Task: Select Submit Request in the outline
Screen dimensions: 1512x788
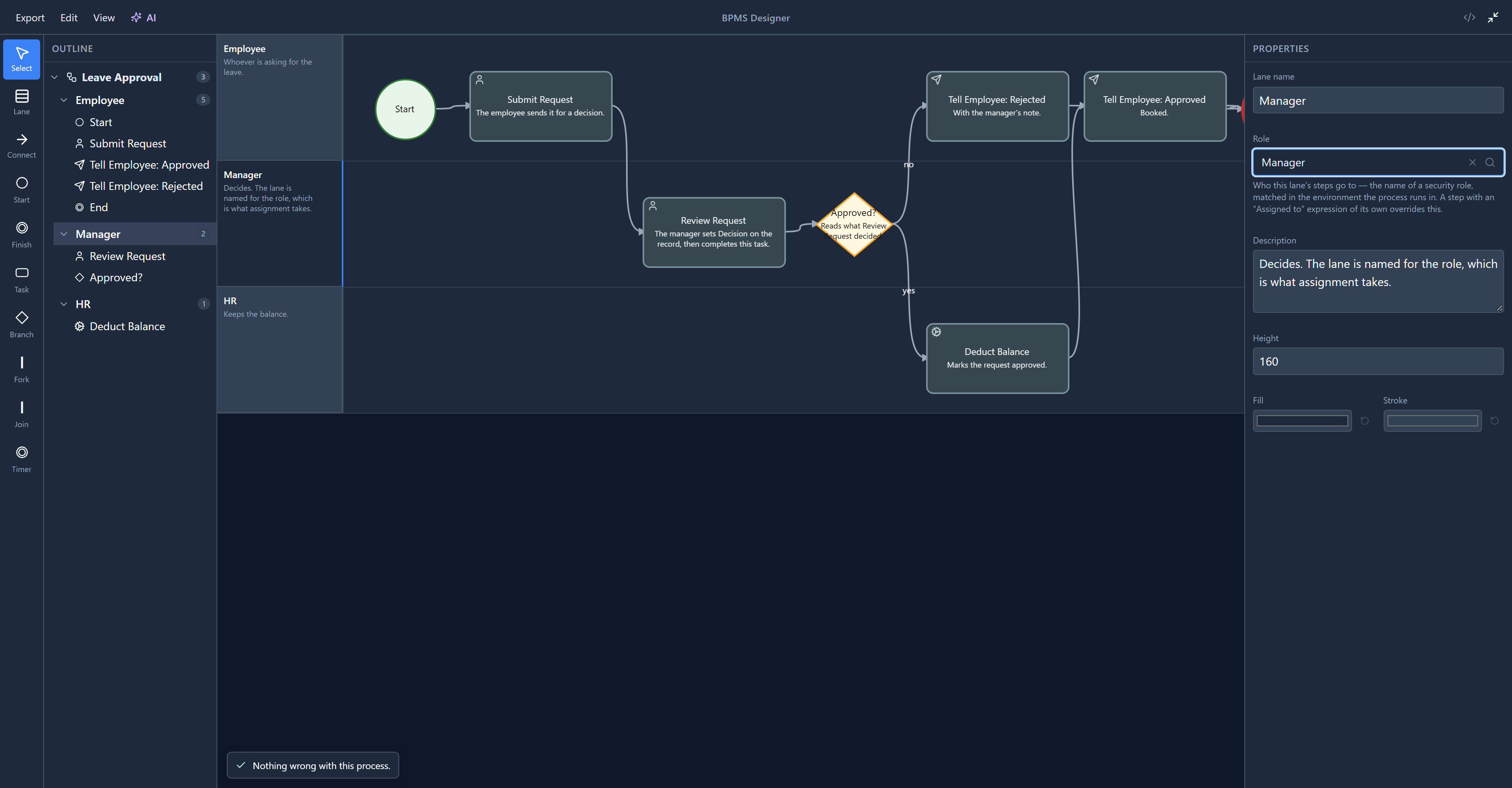Action: tap(127, 144)
